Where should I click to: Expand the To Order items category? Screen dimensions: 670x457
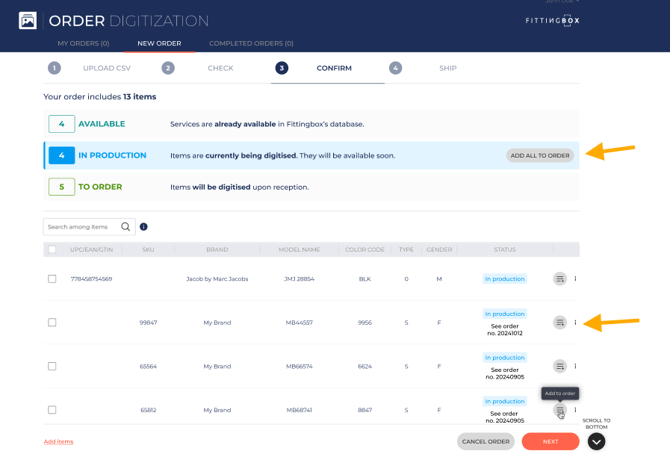(61, 187)
